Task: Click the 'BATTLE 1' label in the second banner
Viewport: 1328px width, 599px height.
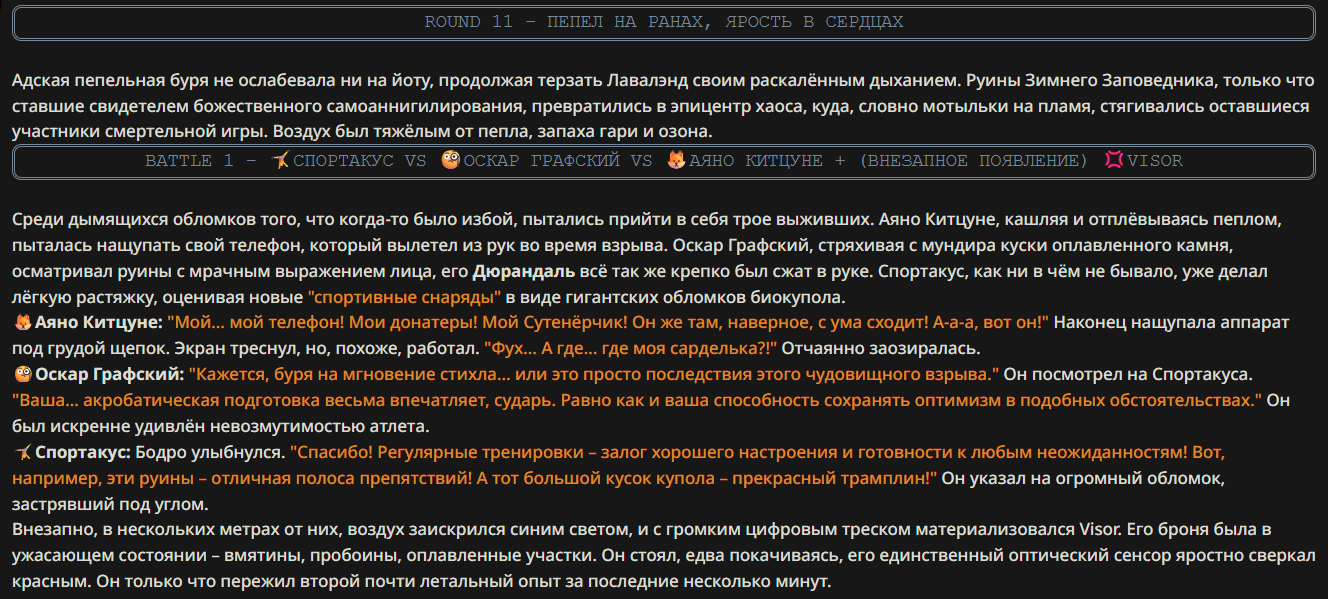Action: (x=178, y=161)
